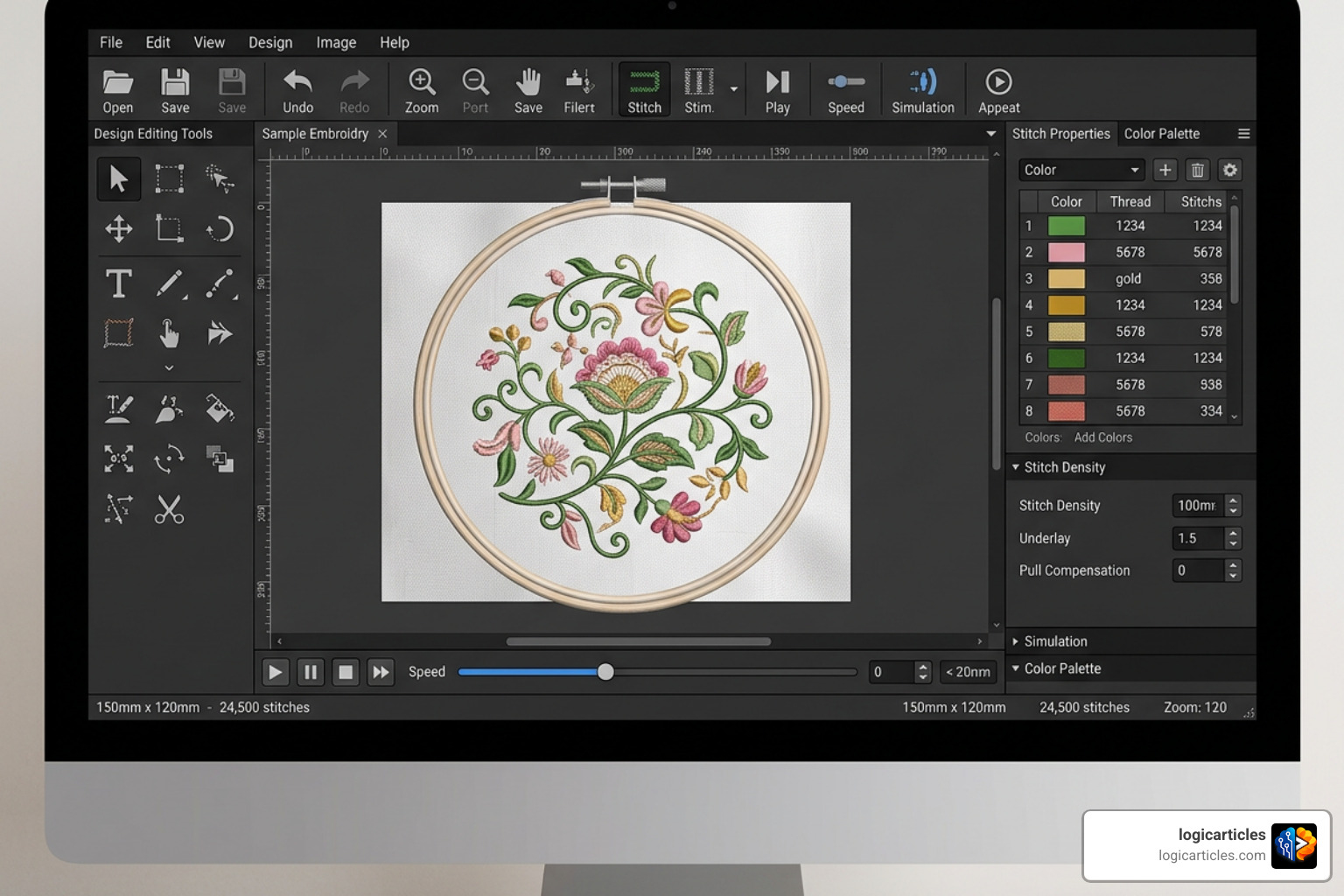Open the Image menu
Image resolution: width=1344 pixels, height=896 pixels.
coord(336,42)
